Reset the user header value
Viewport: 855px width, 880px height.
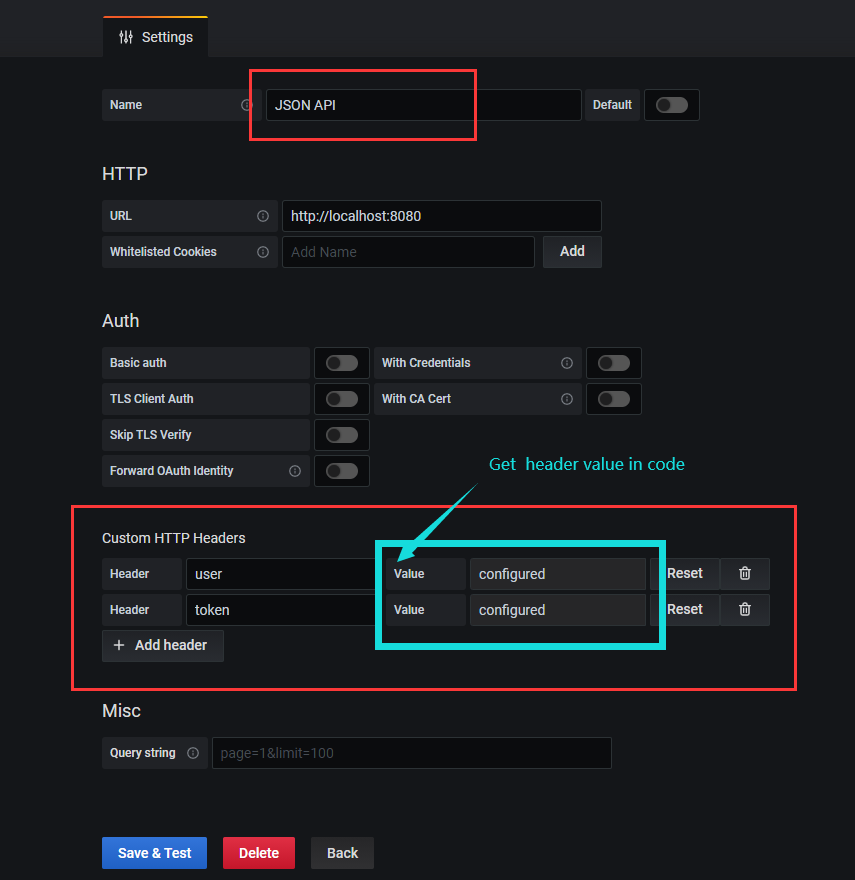[x=685, y=574]
